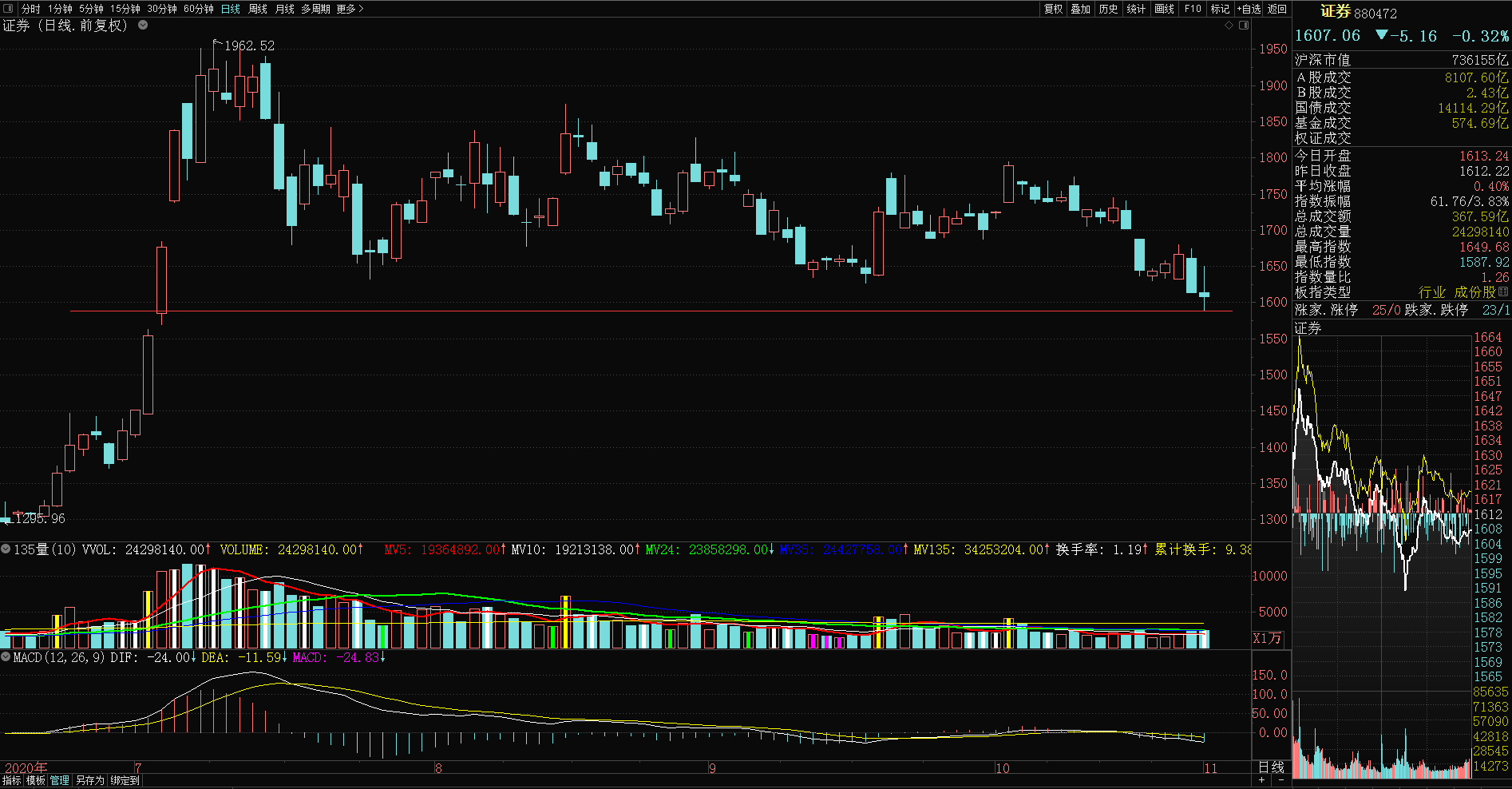Click the 日线 label at timeline corner

pos(1271,767)
